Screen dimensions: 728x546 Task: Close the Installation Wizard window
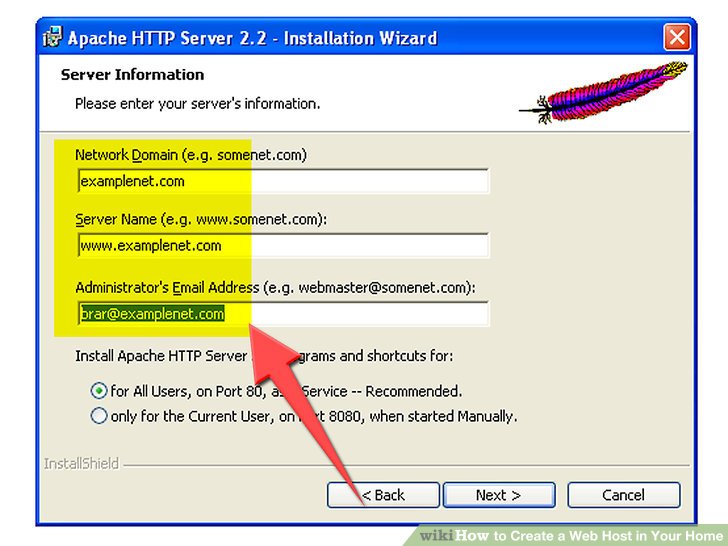(x=677, y=38)
